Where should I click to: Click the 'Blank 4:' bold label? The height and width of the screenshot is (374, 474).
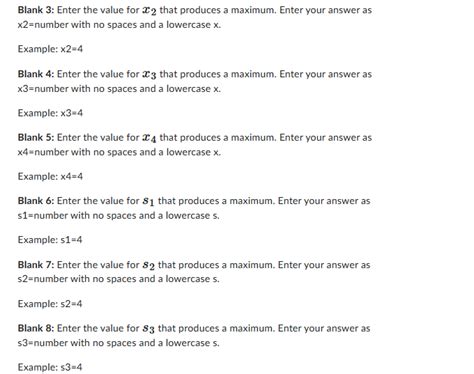(36, 74)
